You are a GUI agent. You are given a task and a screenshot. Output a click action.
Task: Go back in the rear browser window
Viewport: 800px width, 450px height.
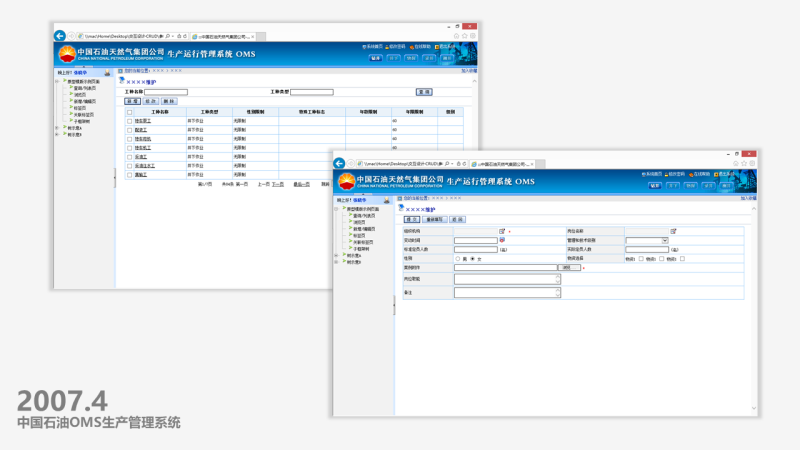coord(60,36)
